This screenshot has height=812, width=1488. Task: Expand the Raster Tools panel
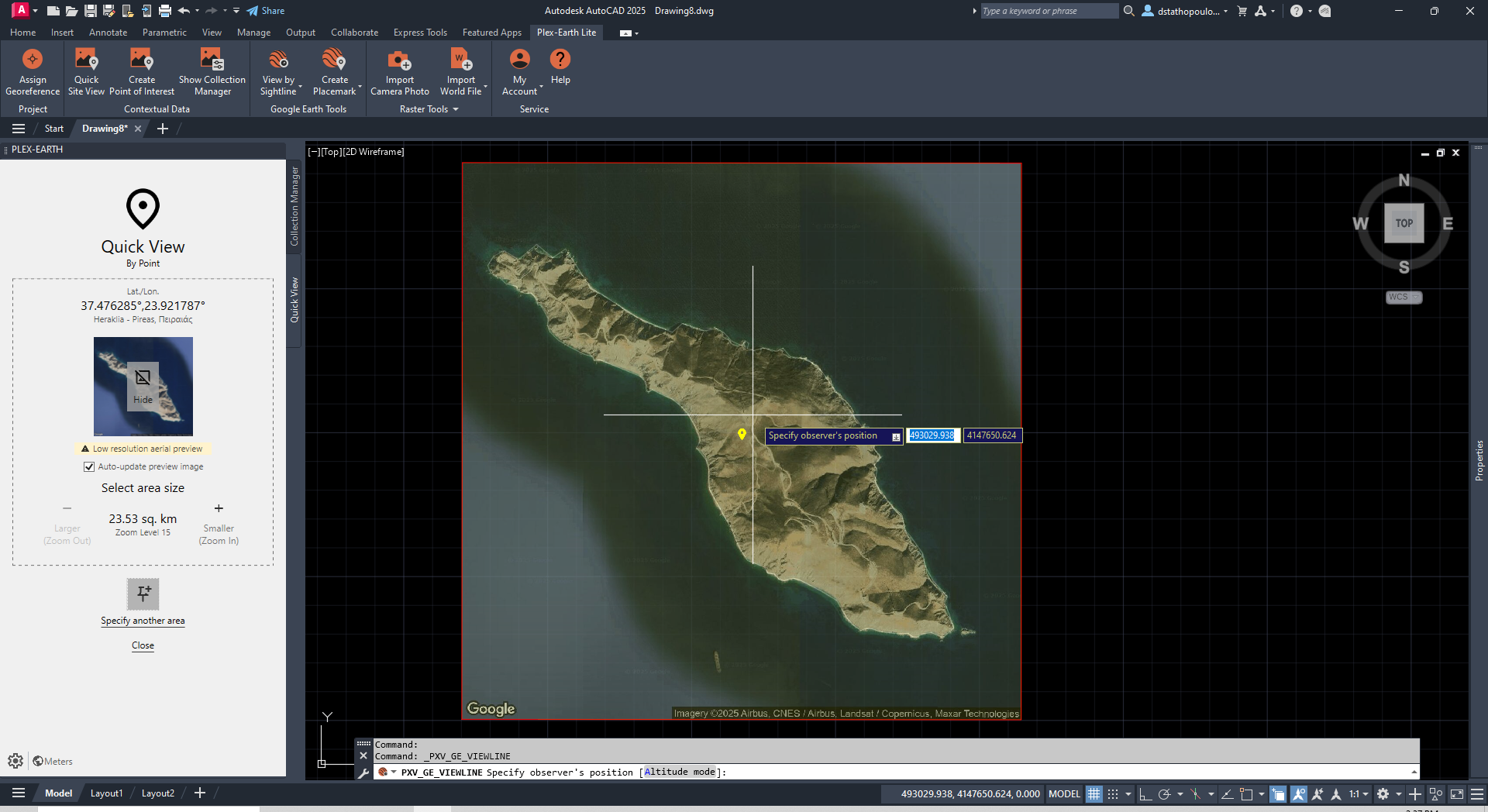click(429, 109)
